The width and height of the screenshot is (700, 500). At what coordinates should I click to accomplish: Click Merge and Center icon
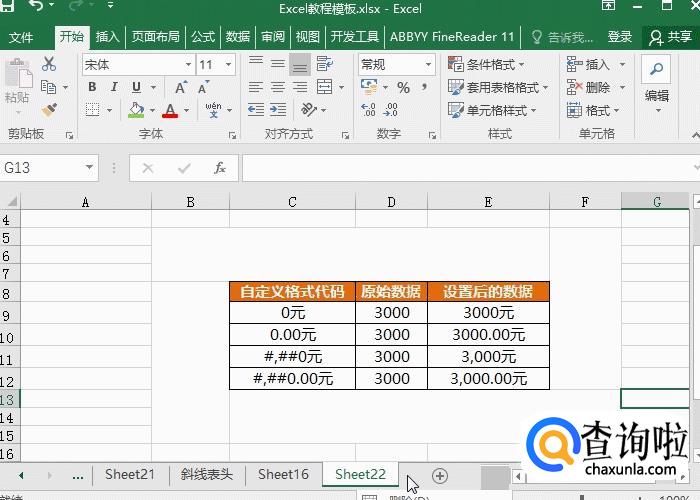(x=325, y=87)
